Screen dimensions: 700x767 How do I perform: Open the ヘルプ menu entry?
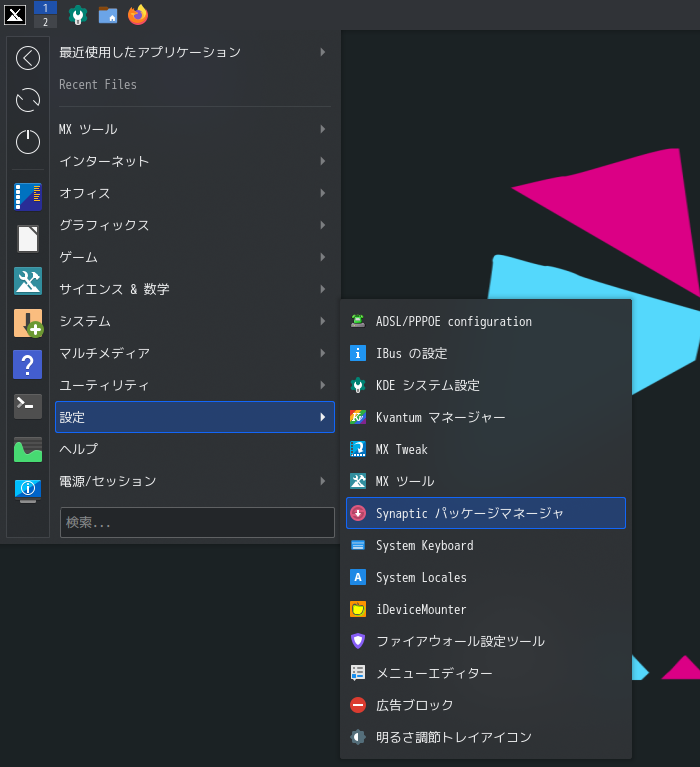pos(195,449)
